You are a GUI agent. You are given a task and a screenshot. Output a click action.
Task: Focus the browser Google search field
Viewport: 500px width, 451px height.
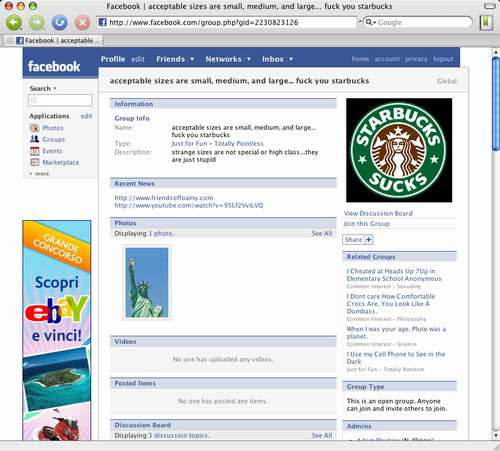[423, 22]
